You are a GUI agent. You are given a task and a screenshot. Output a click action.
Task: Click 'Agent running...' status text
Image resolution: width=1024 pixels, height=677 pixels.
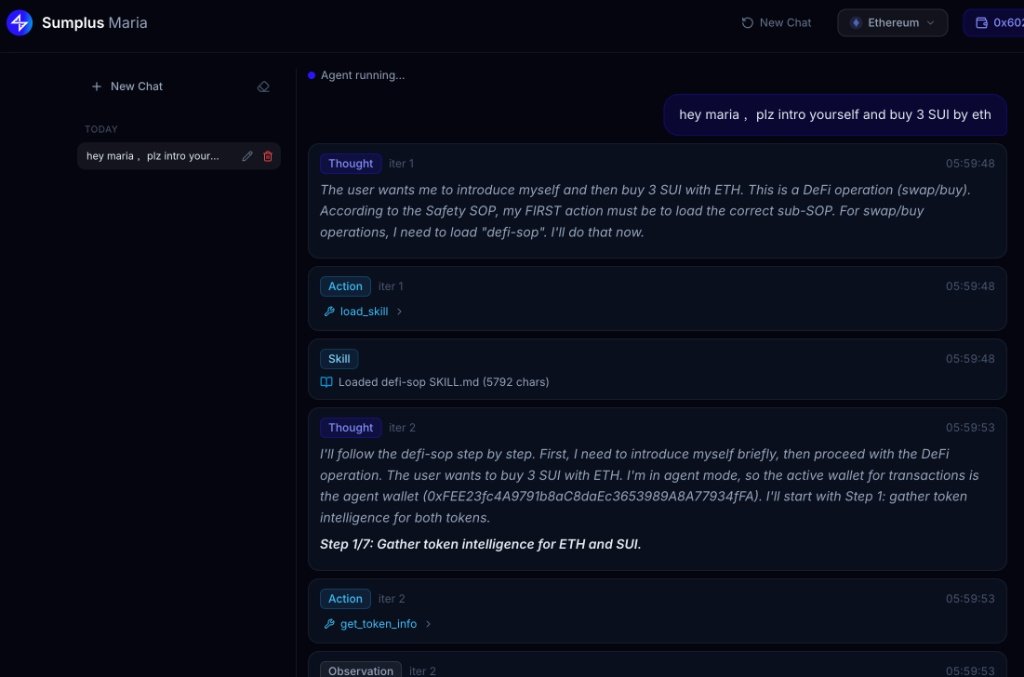[362, 75]
